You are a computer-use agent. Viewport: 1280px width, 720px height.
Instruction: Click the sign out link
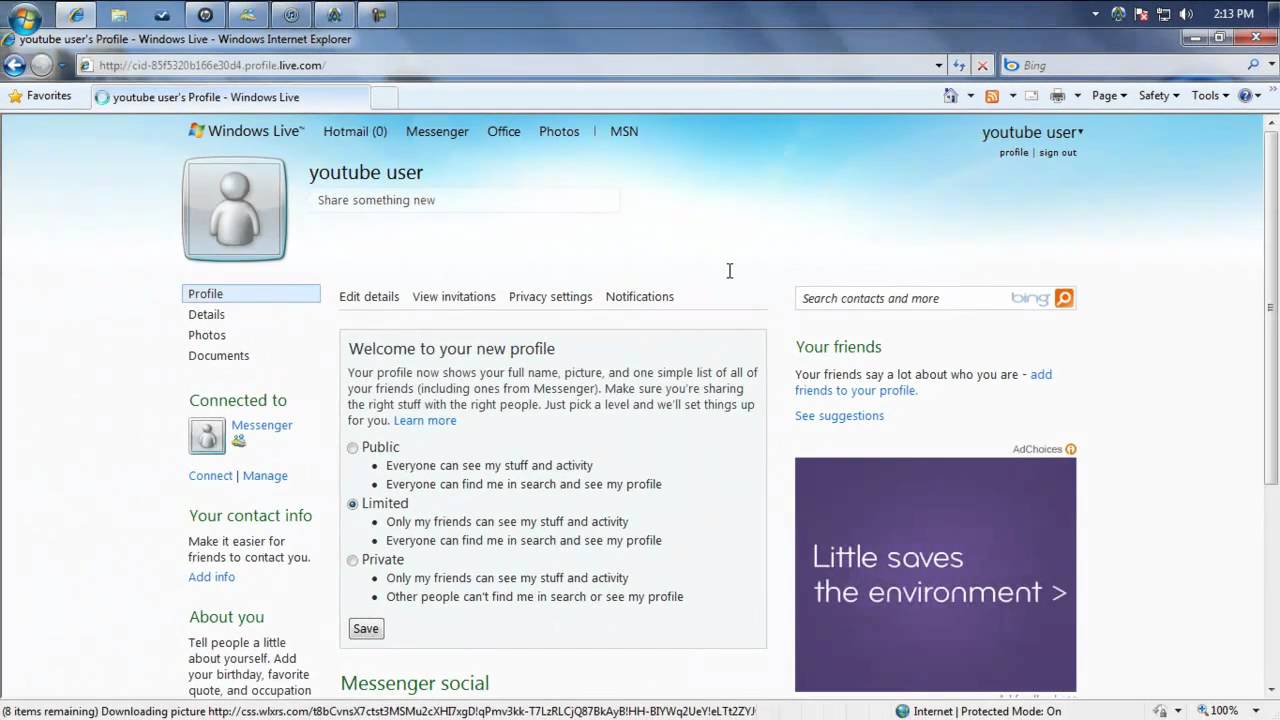(1058, 153)
